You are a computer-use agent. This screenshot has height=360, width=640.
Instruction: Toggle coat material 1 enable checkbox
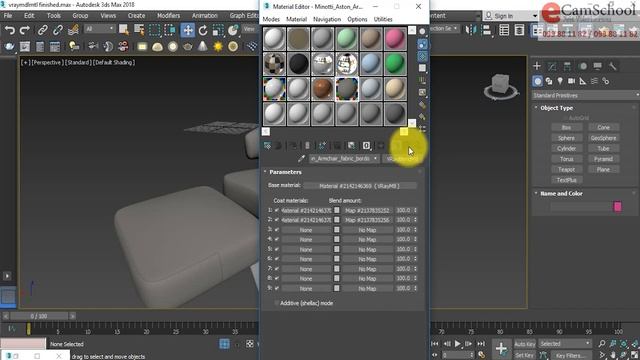[277, 210]
